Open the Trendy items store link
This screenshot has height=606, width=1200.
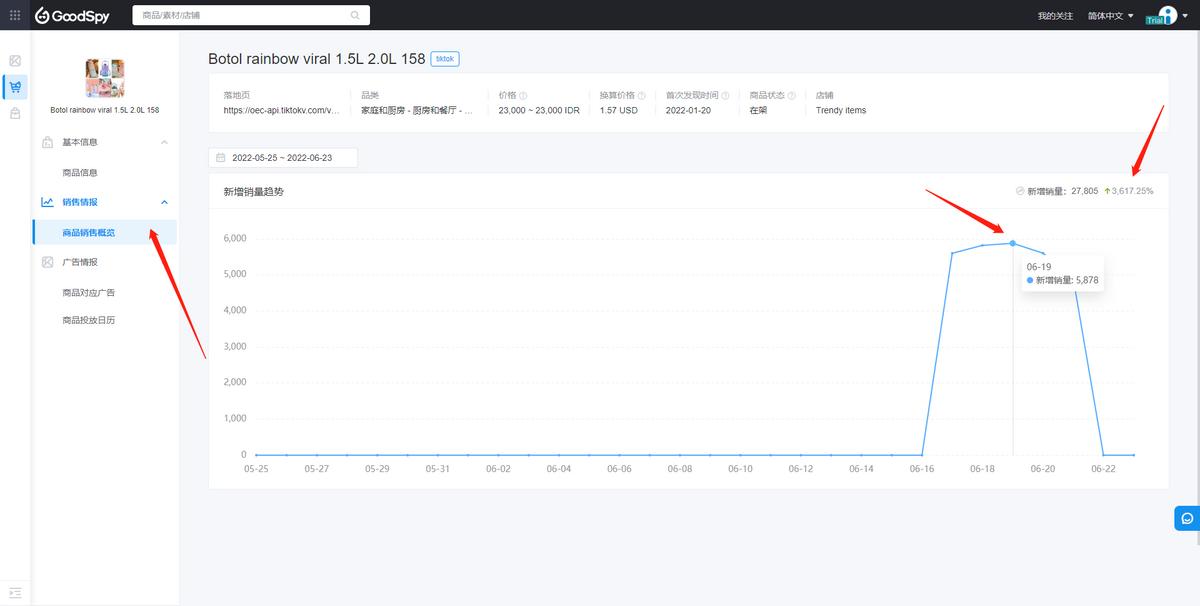pyautogui.click(x=841, y=110)
